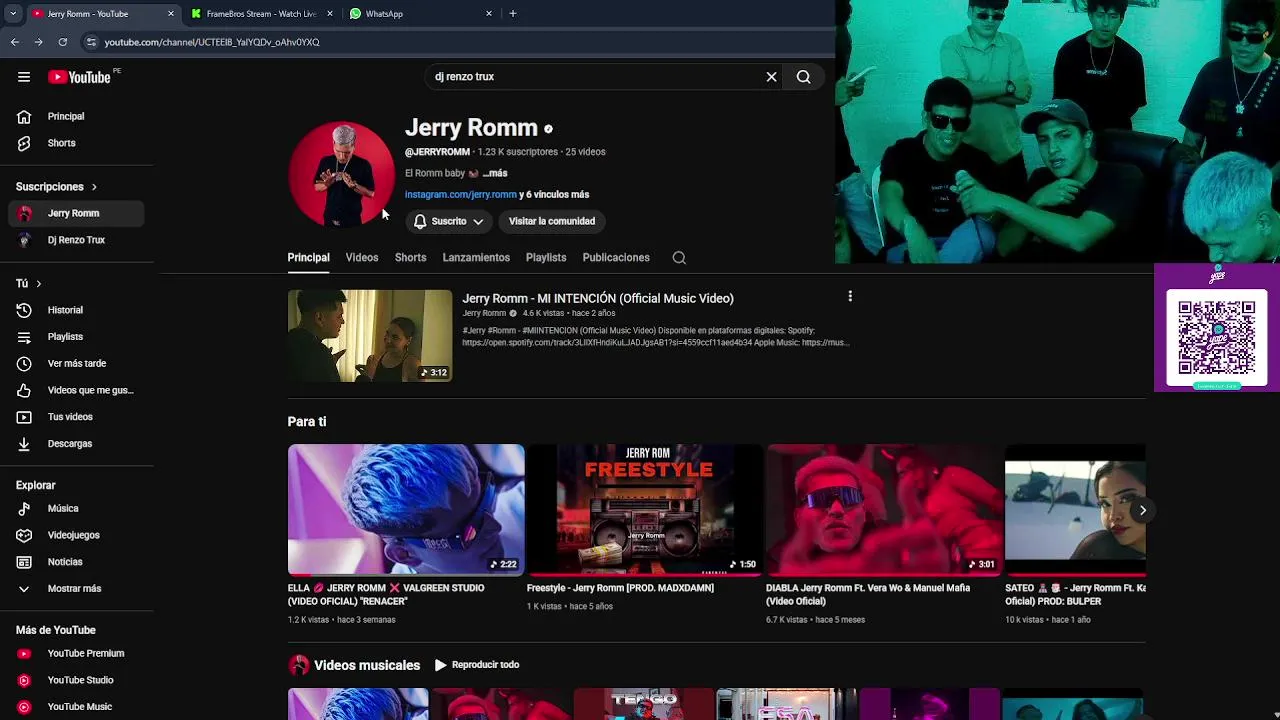Open ELLA video thumbnail
1280x720 pixels.
coord(406,510)
